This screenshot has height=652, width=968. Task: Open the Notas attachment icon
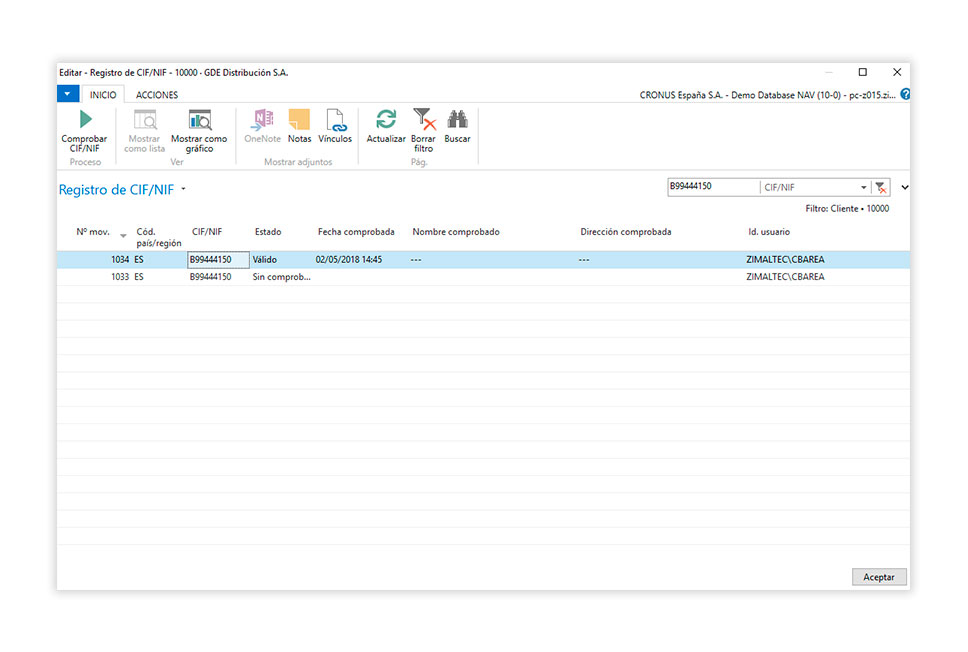point(299,121)
